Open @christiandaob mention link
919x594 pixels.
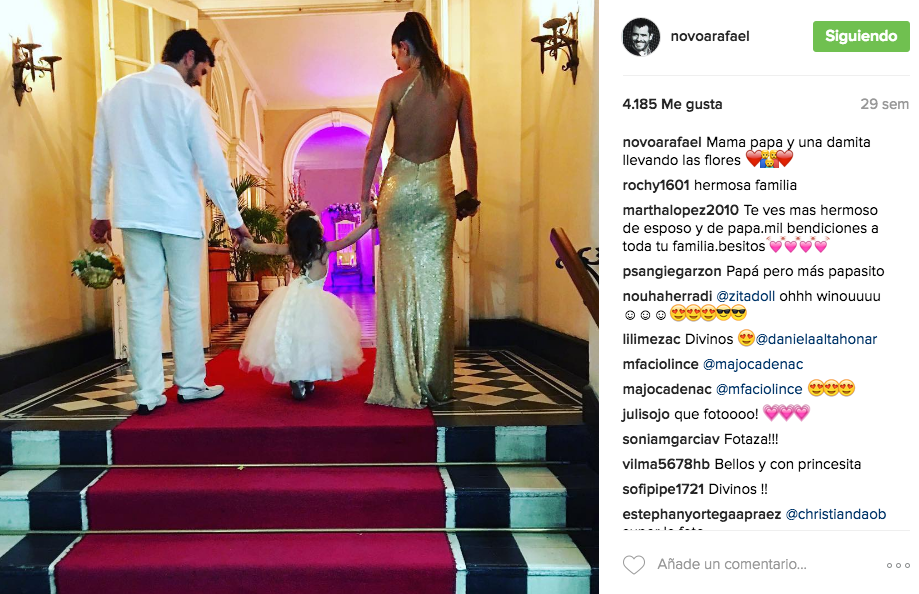click(835, 514)
